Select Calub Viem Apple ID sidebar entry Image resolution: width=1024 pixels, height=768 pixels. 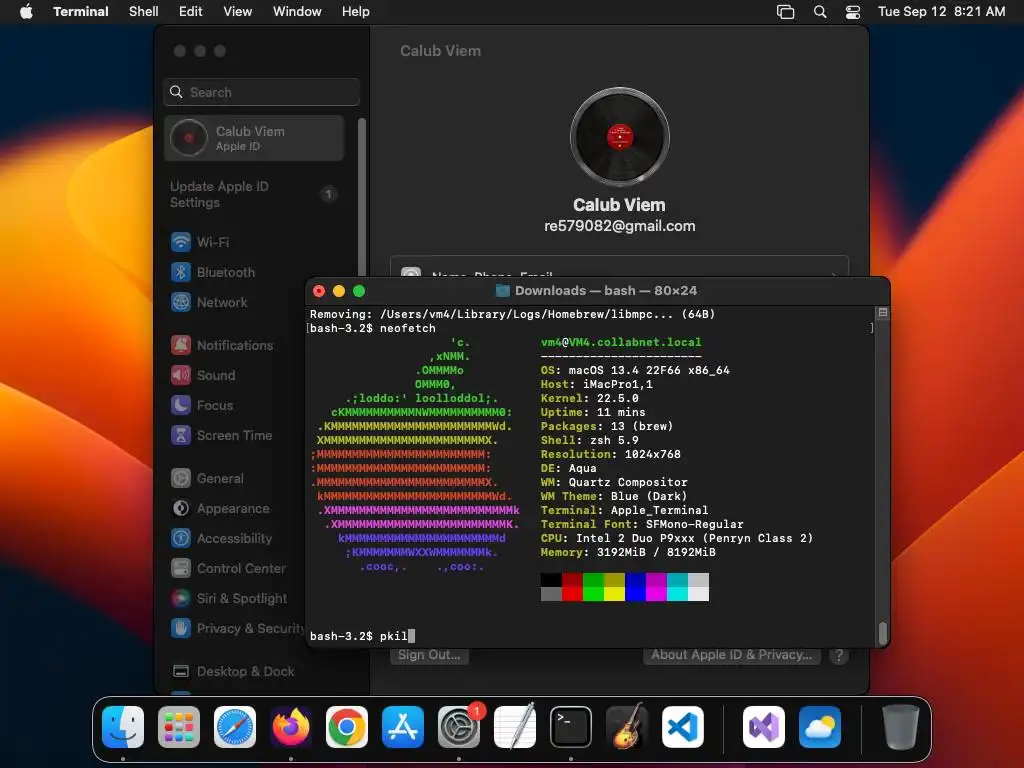(x=254, y=138)
